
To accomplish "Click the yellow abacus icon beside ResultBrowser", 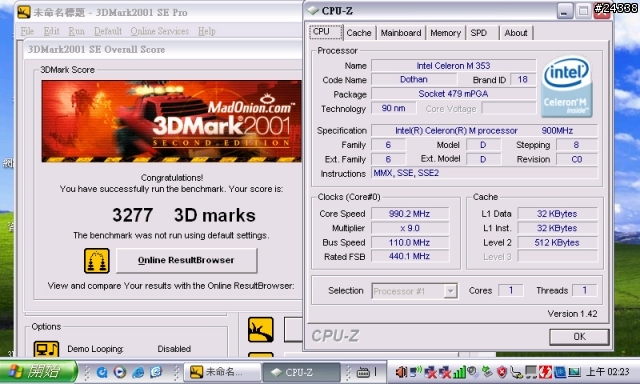I will click(x=97, y=260).
